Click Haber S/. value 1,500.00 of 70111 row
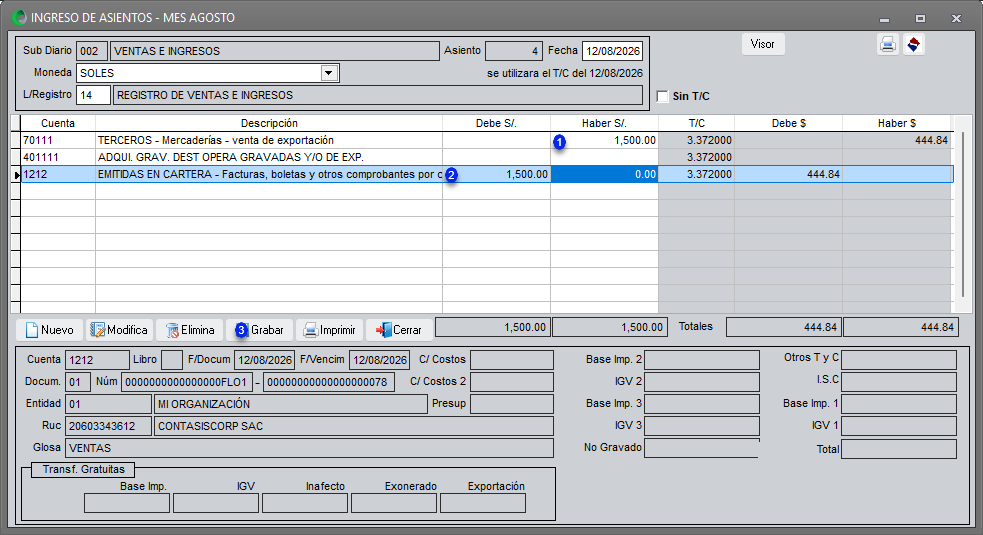The width and height of the screenshot is (983, 535). coord(604,140)
